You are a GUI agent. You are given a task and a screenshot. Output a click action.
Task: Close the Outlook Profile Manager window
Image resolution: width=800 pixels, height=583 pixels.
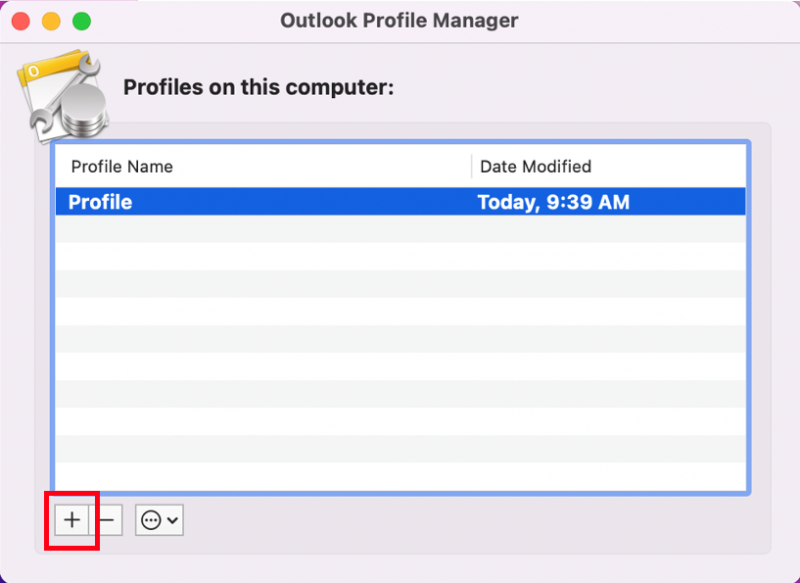point(21,21)
